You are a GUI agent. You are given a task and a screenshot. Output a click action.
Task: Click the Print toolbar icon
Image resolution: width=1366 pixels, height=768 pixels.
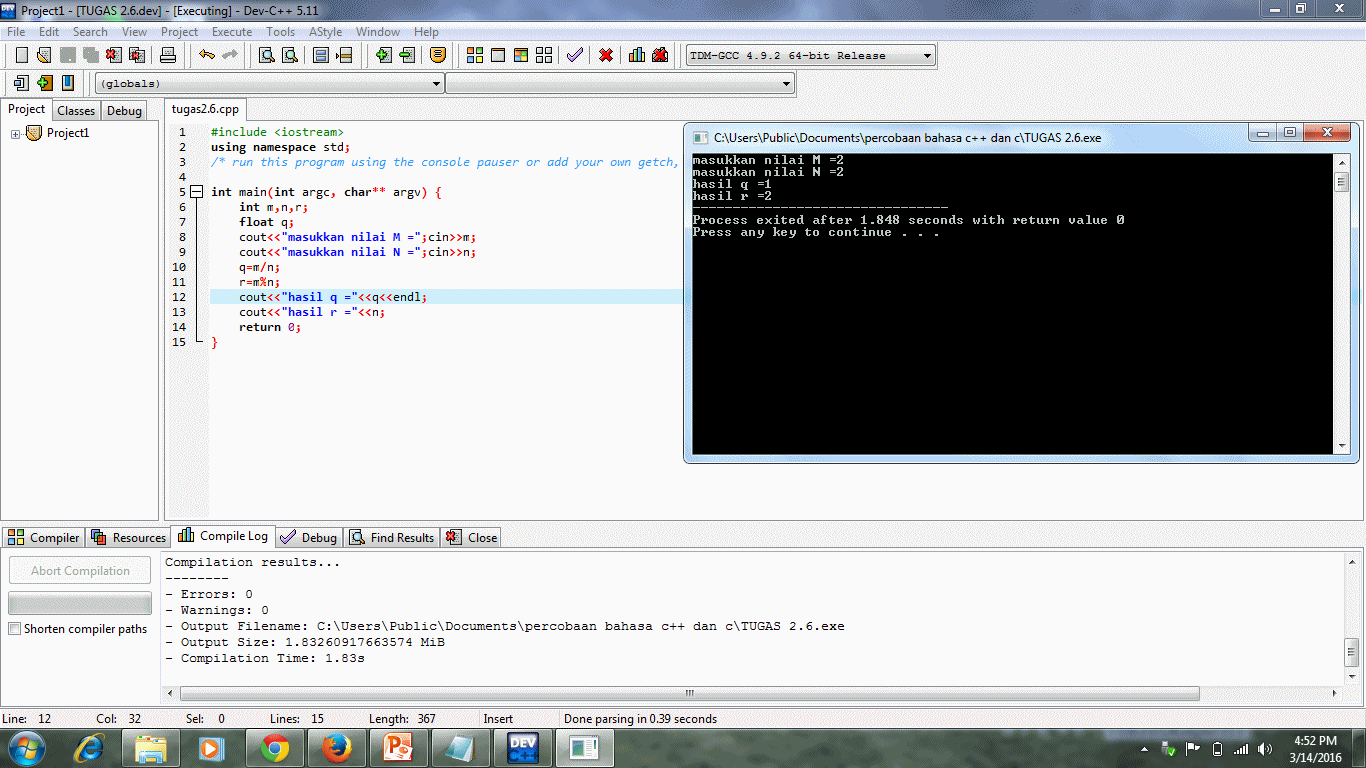pyautogui.click(x=168, y=55)
